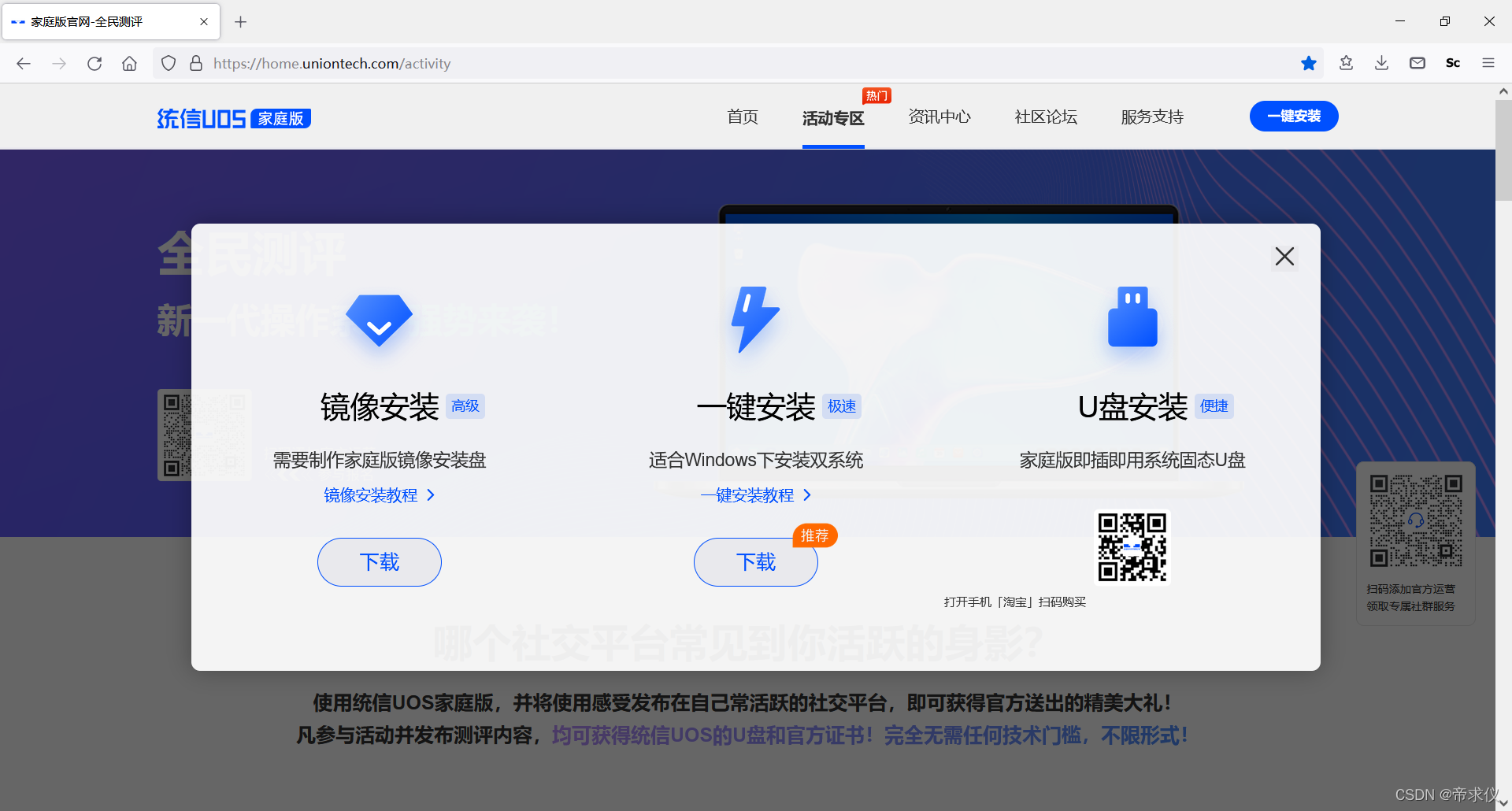Close the 家庭版官网-全民测评 tab
Screen dimensions: 1512x811
tap(204, 22)
